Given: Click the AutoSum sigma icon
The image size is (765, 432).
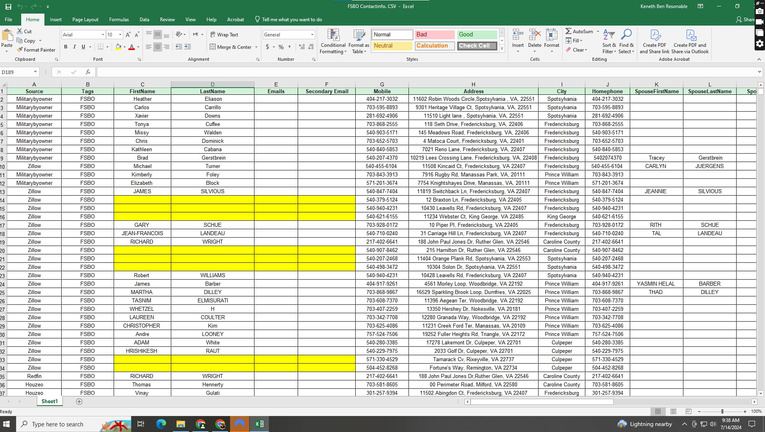Looking at the screenshot, I should [568, 31].
